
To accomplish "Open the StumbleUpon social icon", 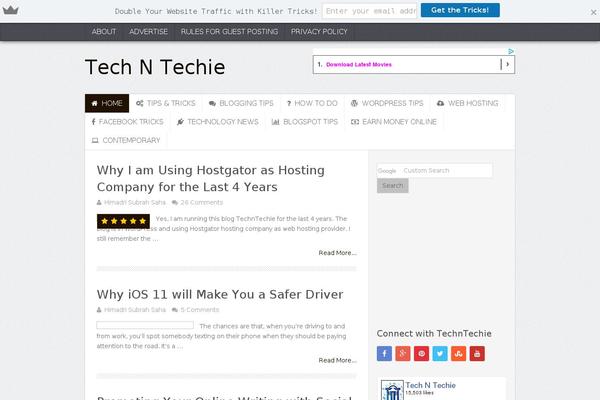I will pyautogui.click(x=458, y=354).
